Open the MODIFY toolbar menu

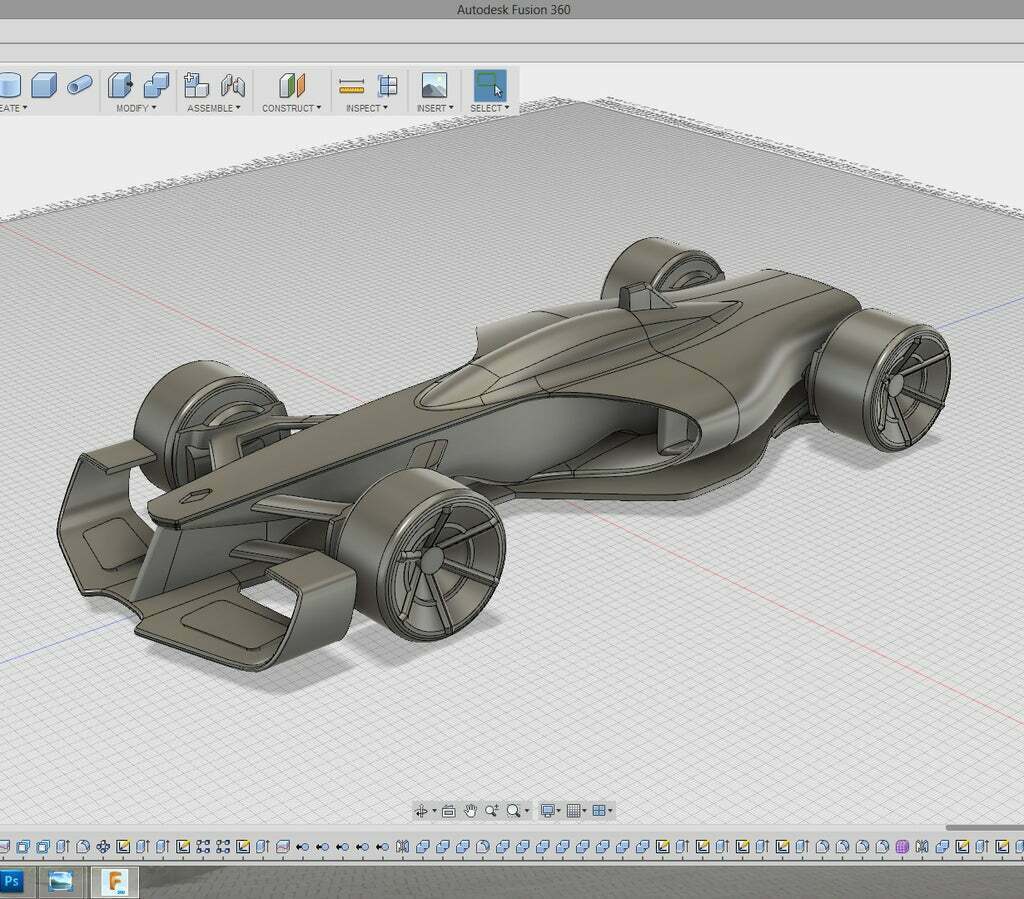click(135, 107)
